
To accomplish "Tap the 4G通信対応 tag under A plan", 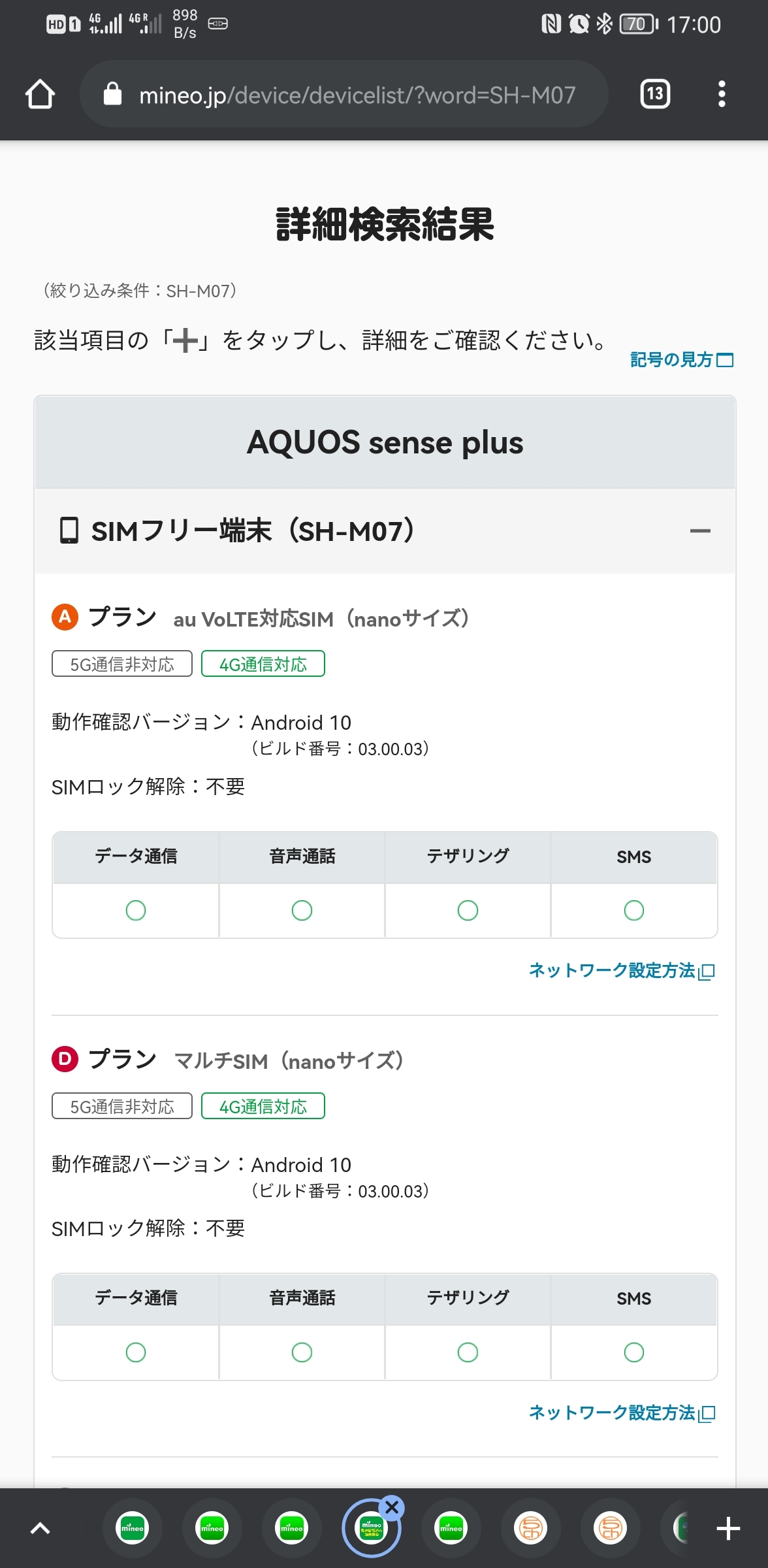I will click(263, 664).
